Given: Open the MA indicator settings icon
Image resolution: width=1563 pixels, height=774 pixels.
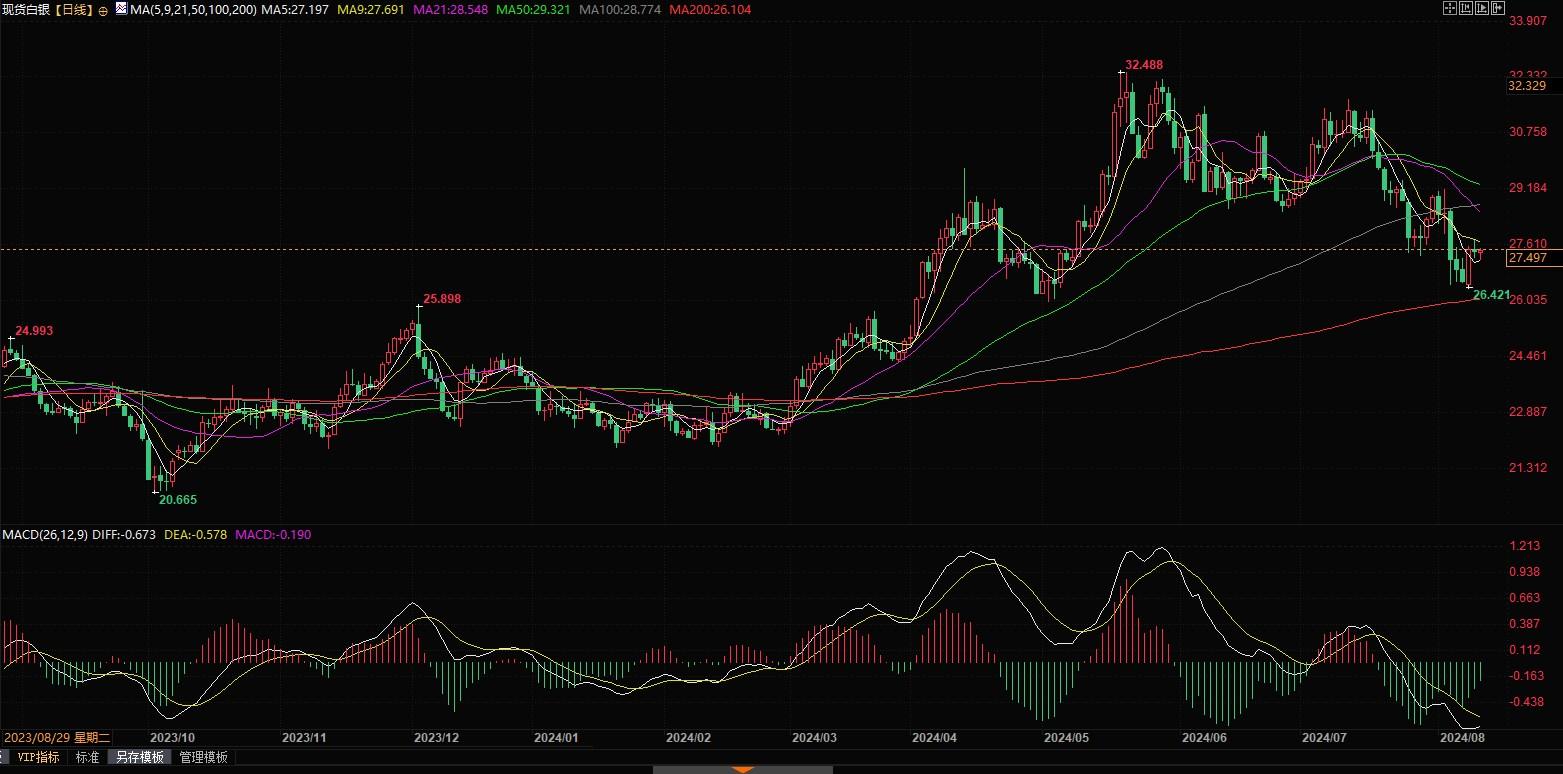Looking at the screenshot, I should (120, 9).
